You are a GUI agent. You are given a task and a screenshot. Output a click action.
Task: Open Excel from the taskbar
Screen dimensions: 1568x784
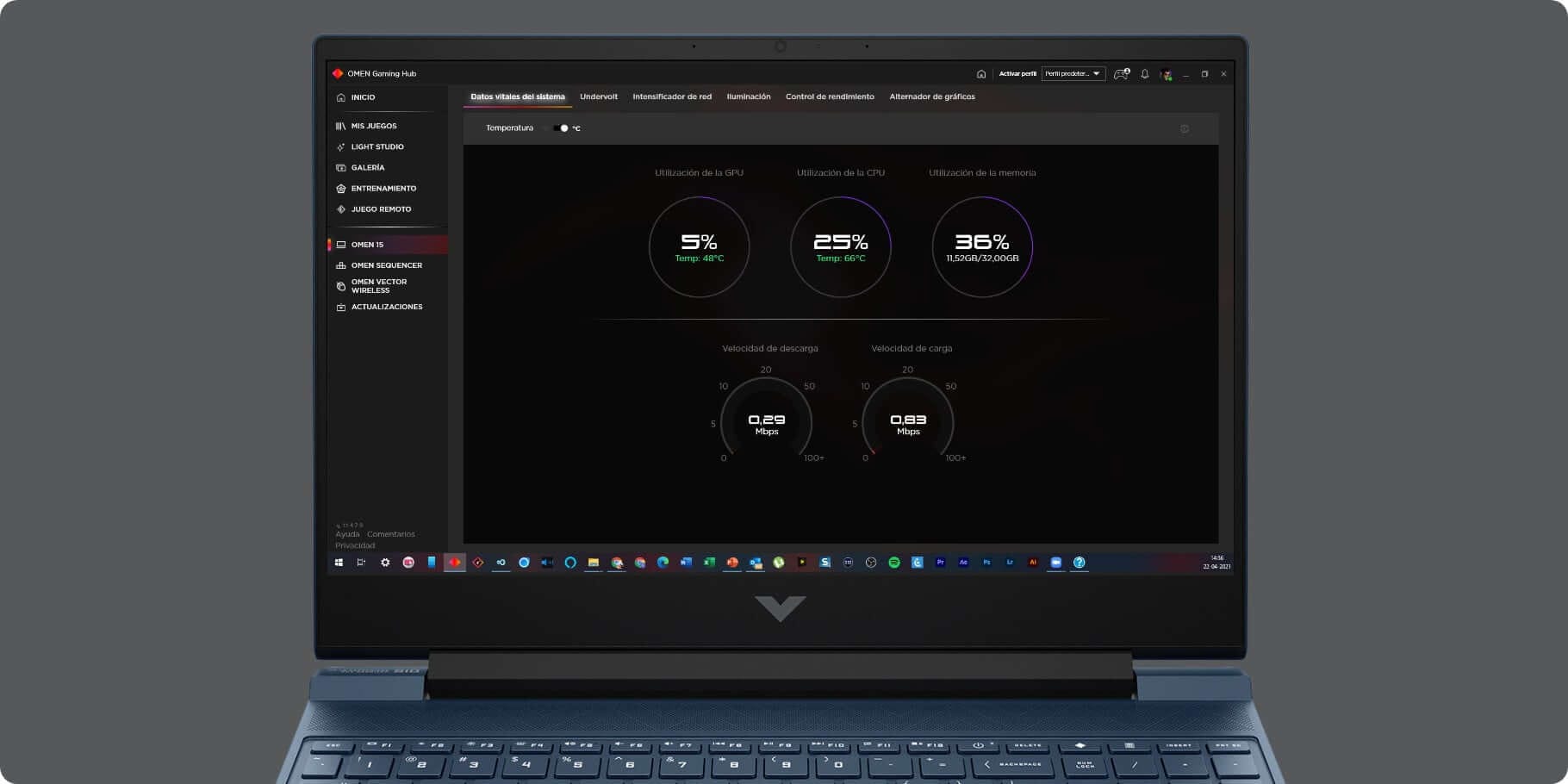[709, 563]
